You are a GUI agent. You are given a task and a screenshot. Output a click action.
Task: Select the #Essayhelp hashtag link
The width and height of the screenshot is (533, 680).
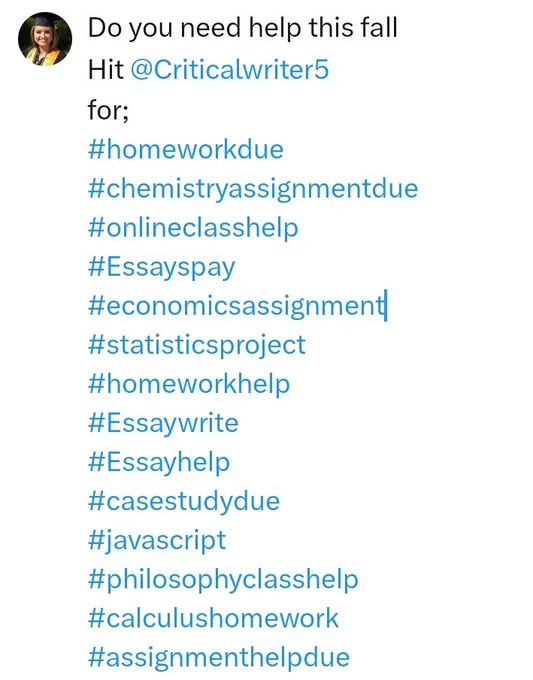point(159,463)
